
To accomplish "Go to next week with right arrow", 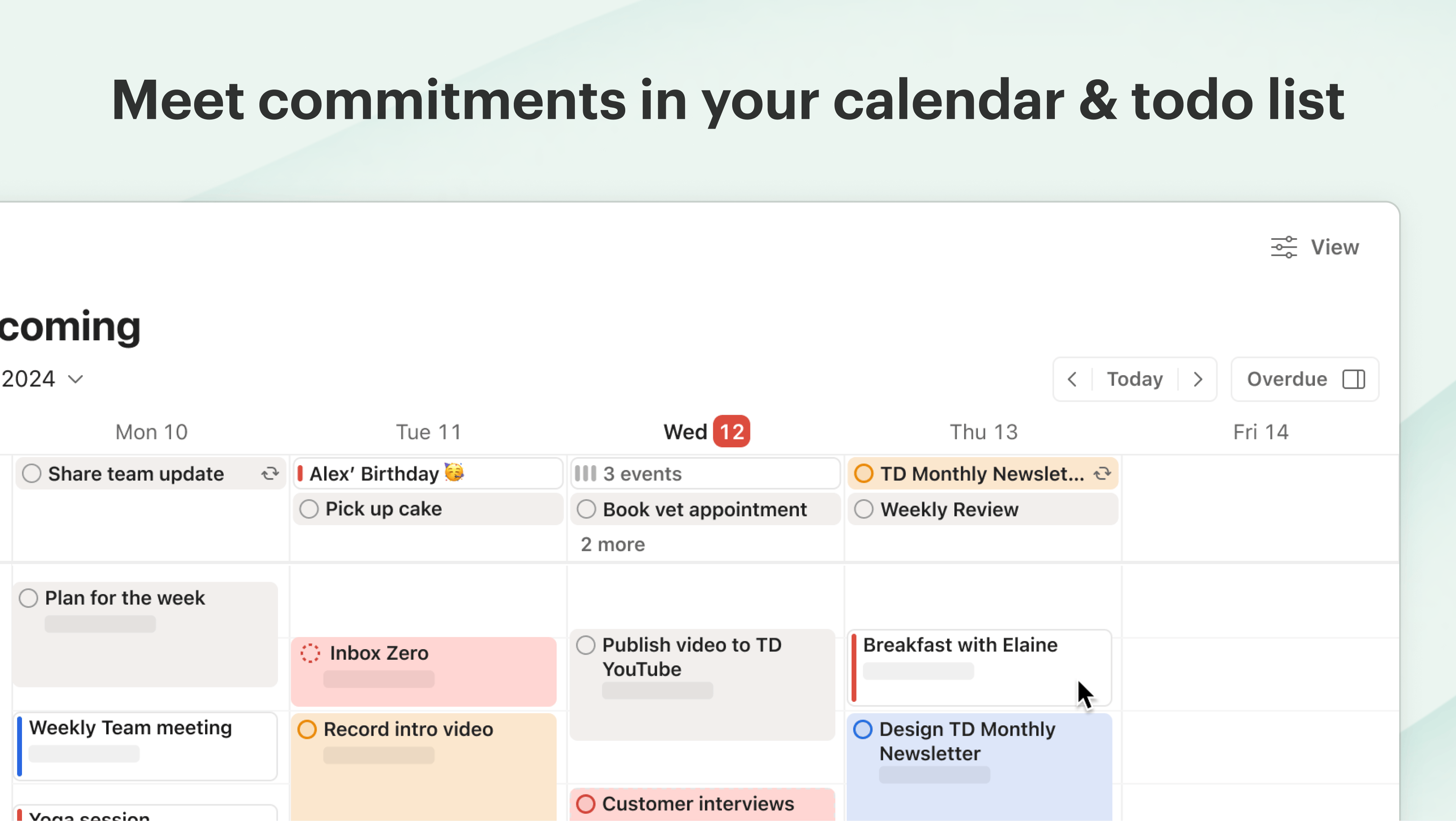I will (x=1198, y=379).
